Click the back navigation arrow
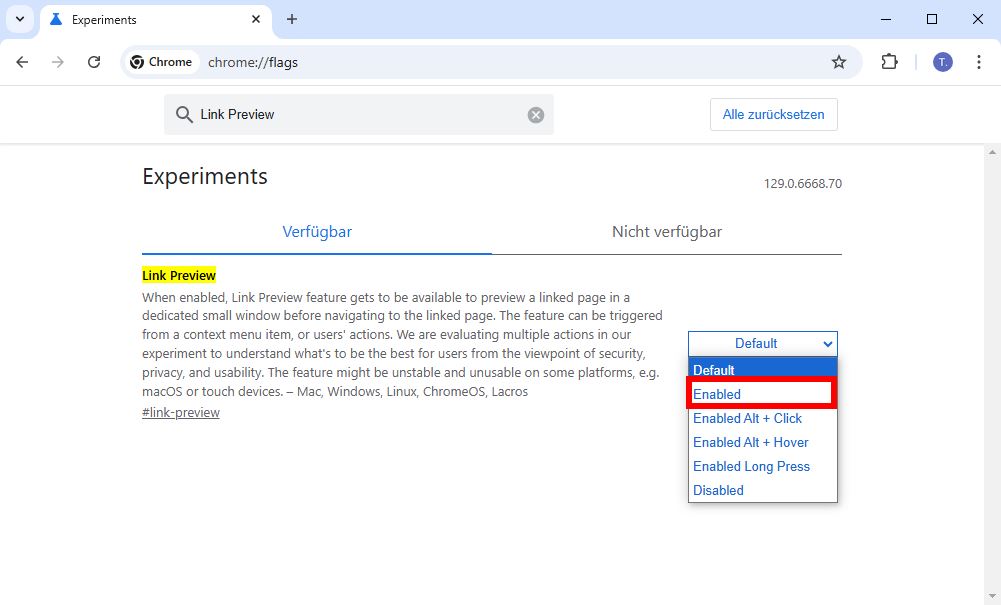This screenshot has width=1001, height=605. [22, 61]
